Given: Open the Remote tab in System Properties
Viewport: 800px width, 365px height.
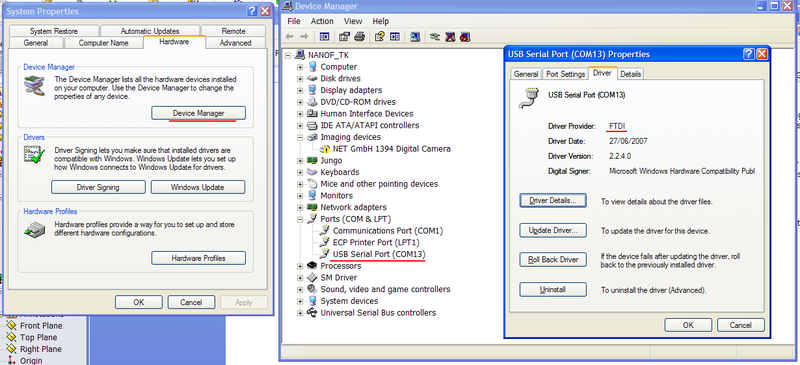Looking at the screenshot, I should pos(234,31).
